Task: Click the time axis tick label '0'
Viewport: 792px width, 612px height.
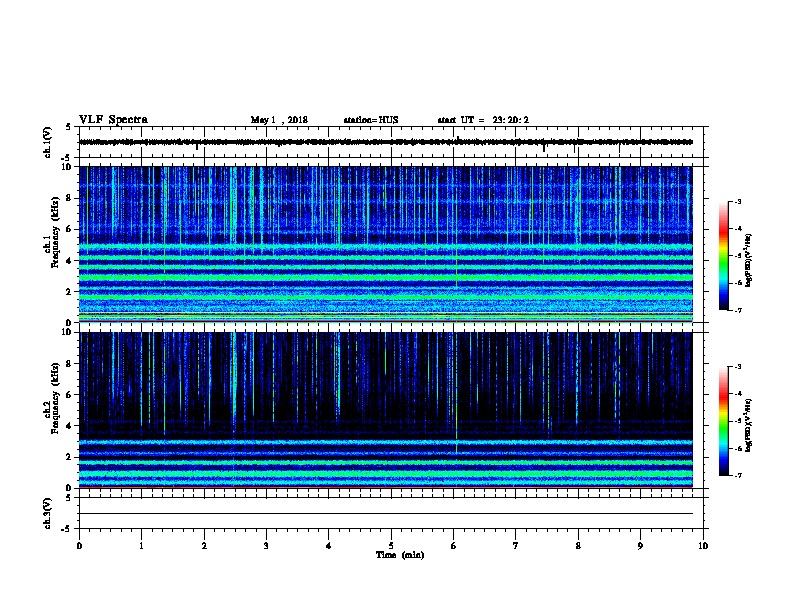Action: (79, 546)
